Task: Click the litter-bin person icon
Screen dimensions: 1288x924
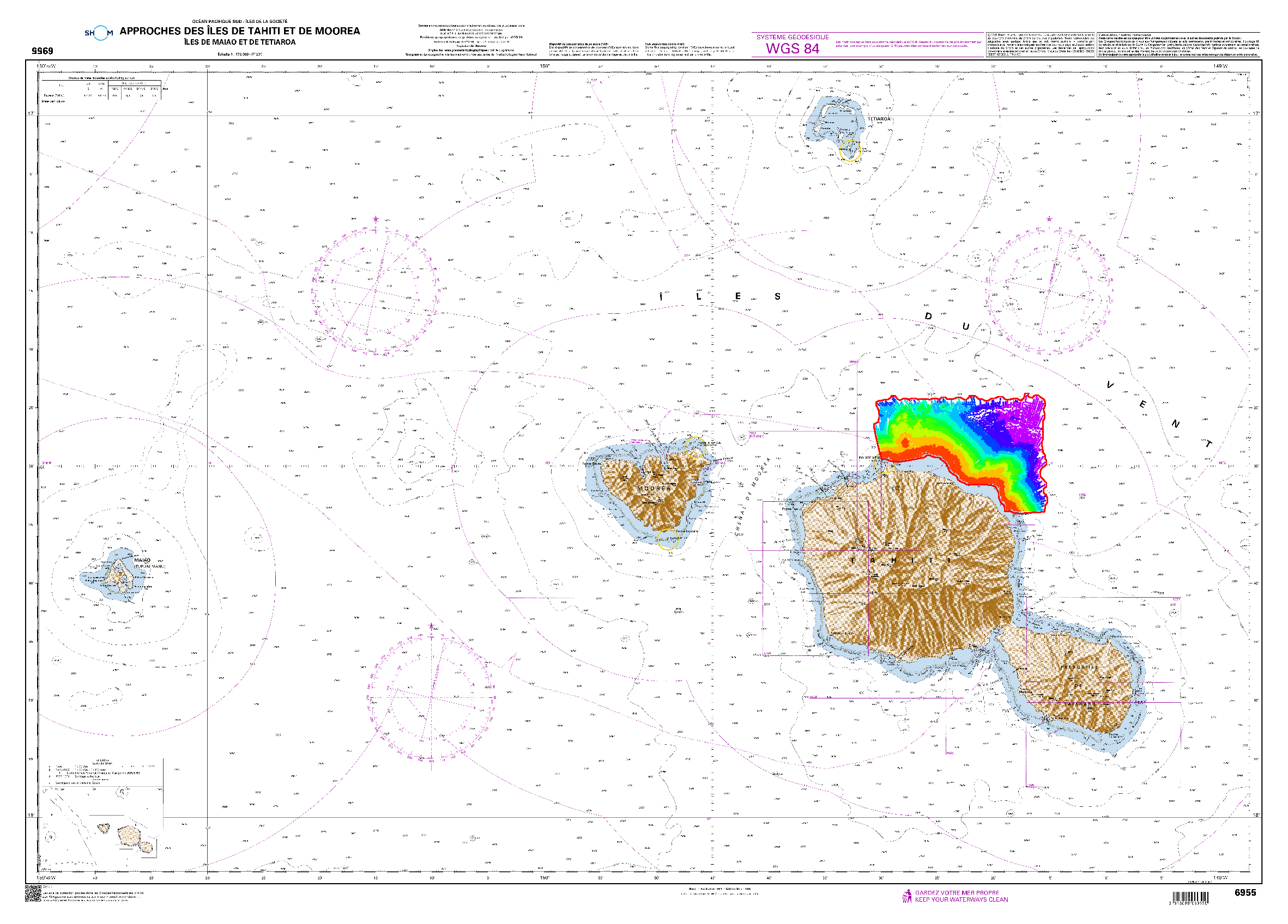Action: pos(907,896)
